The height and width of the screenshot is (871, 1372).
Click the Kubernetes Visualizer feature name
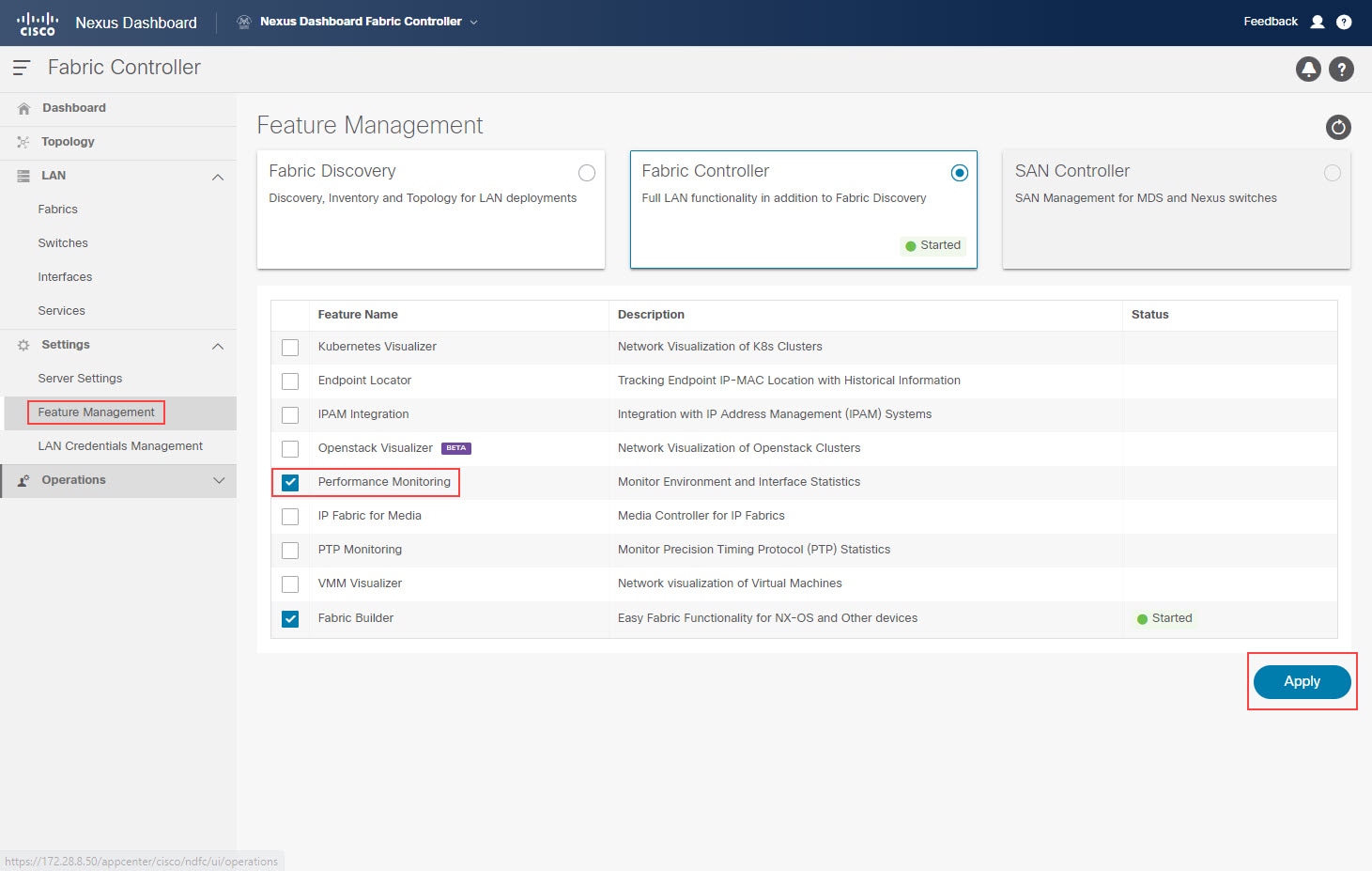pos(377,347)
